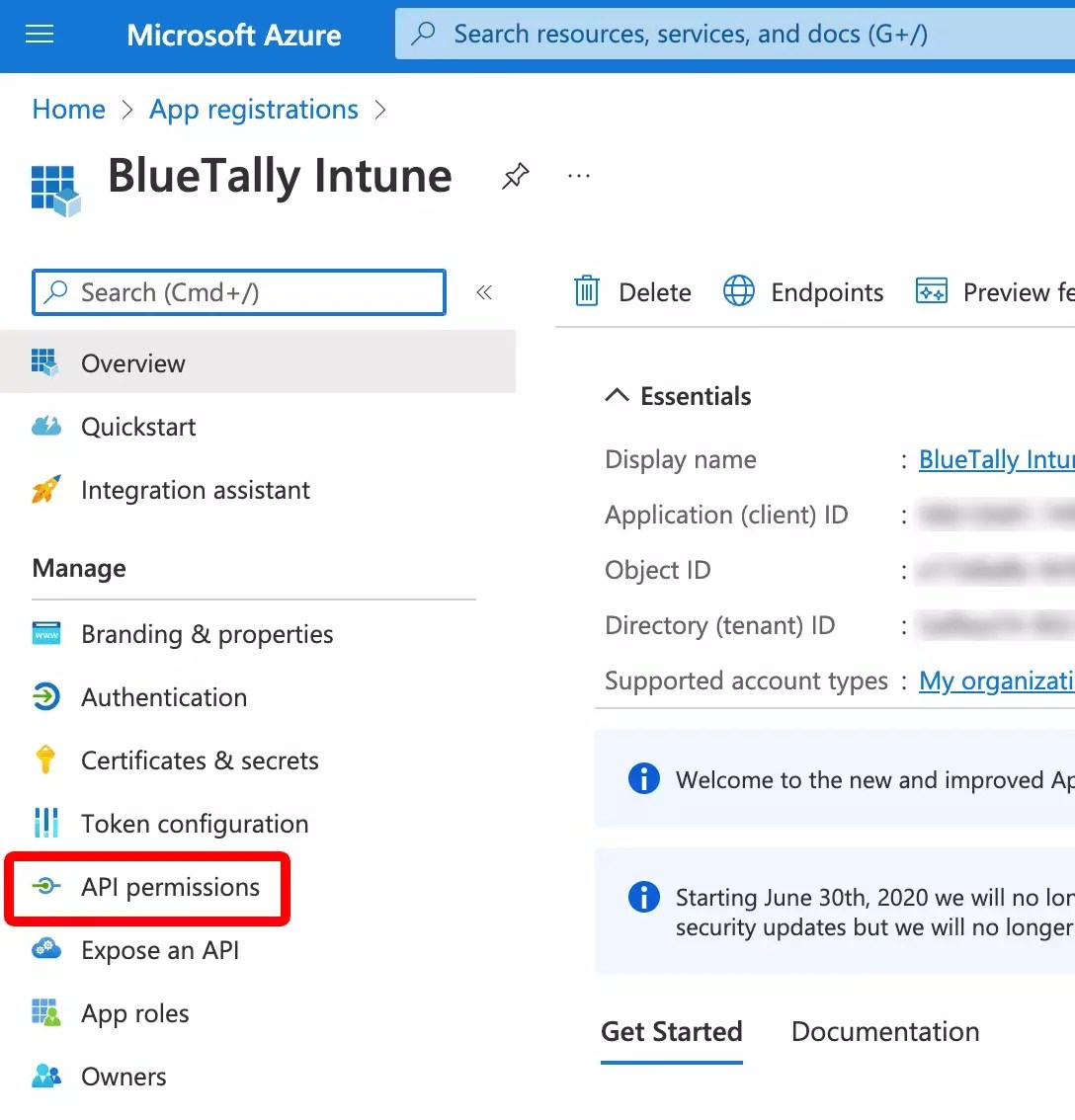Go to Certificates & secrets

[x=199, y=760]
